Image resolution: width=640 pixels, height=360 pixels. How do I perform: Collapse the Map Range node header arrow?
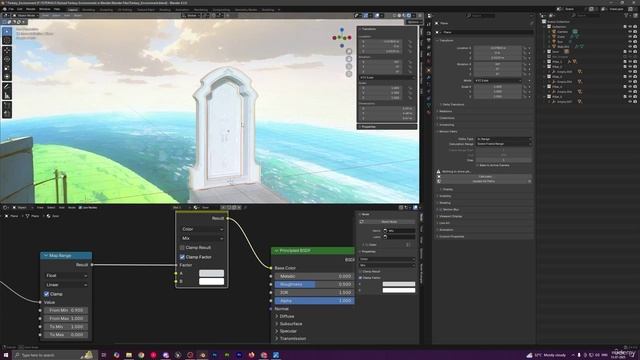tap(46, 256)
